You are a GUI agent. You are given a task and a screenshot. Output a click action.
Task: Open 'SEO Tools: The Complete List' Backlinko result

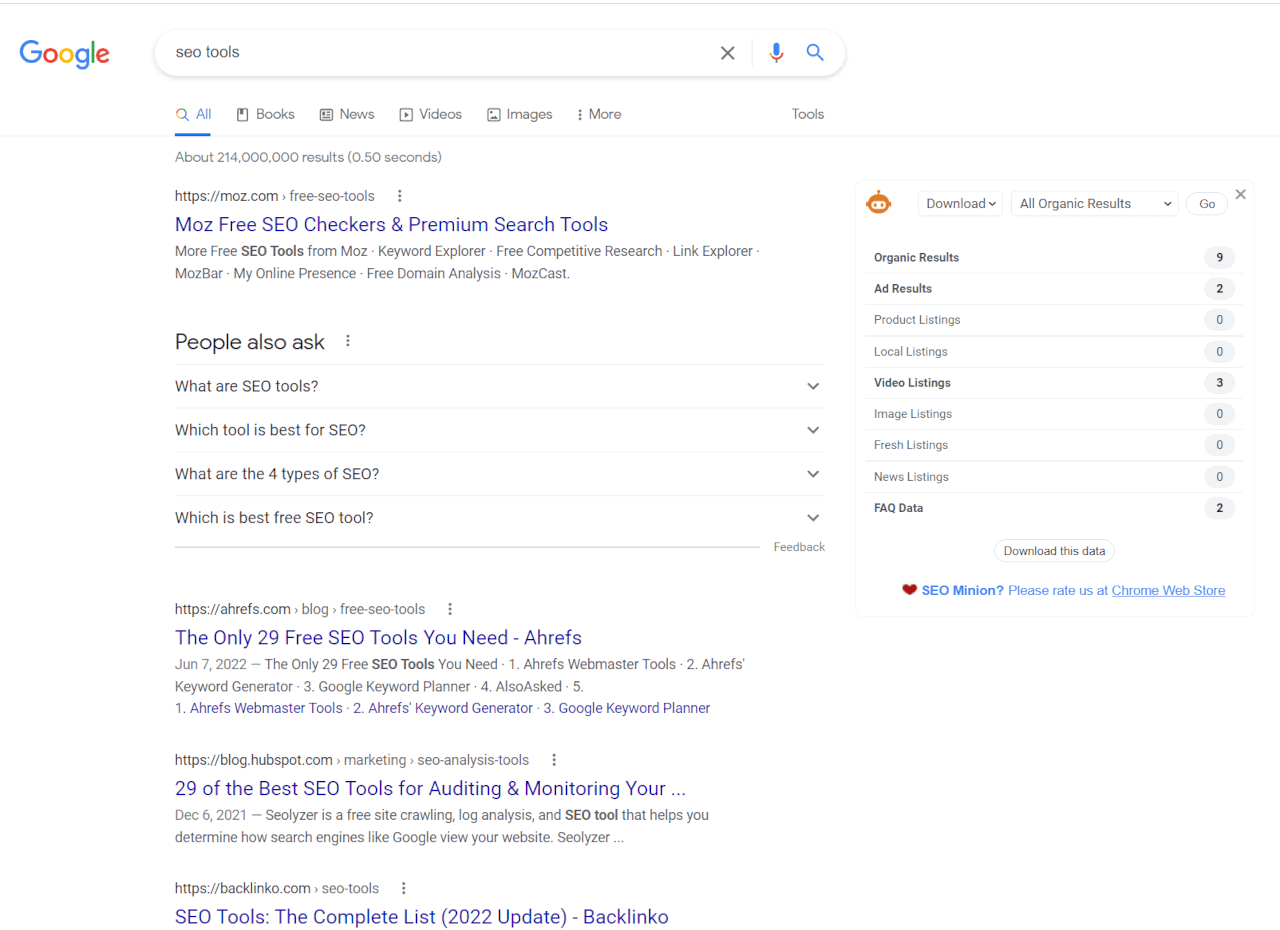pyautogui.click(x=421, y=916)
